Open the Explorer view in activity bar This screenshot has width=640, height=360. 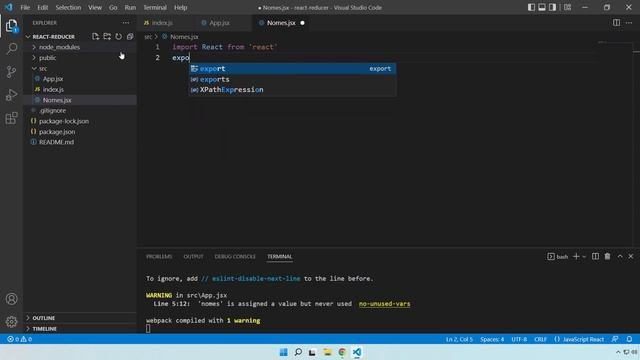[x=11, y=26]
